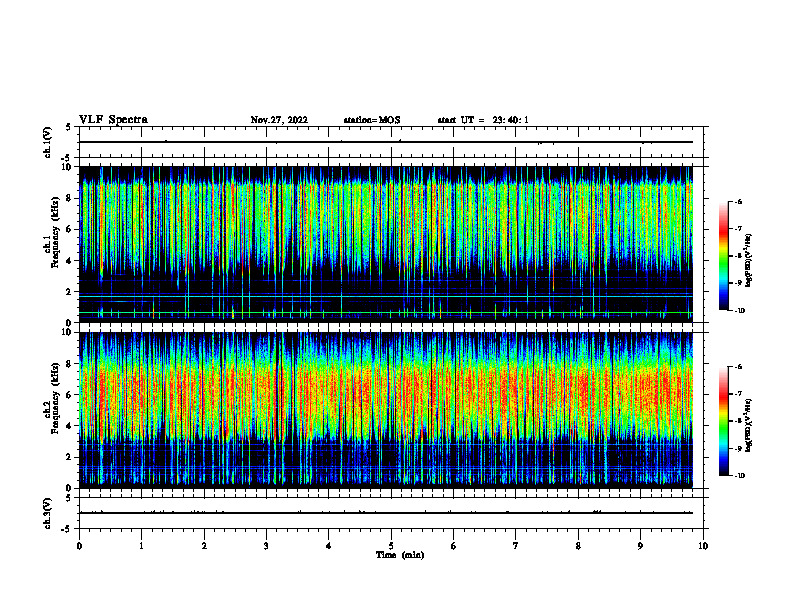Click the "station=MOS" header label
The width and height of the screenshot is (792, 612).
pyautogui.click(x=372, y=120)
